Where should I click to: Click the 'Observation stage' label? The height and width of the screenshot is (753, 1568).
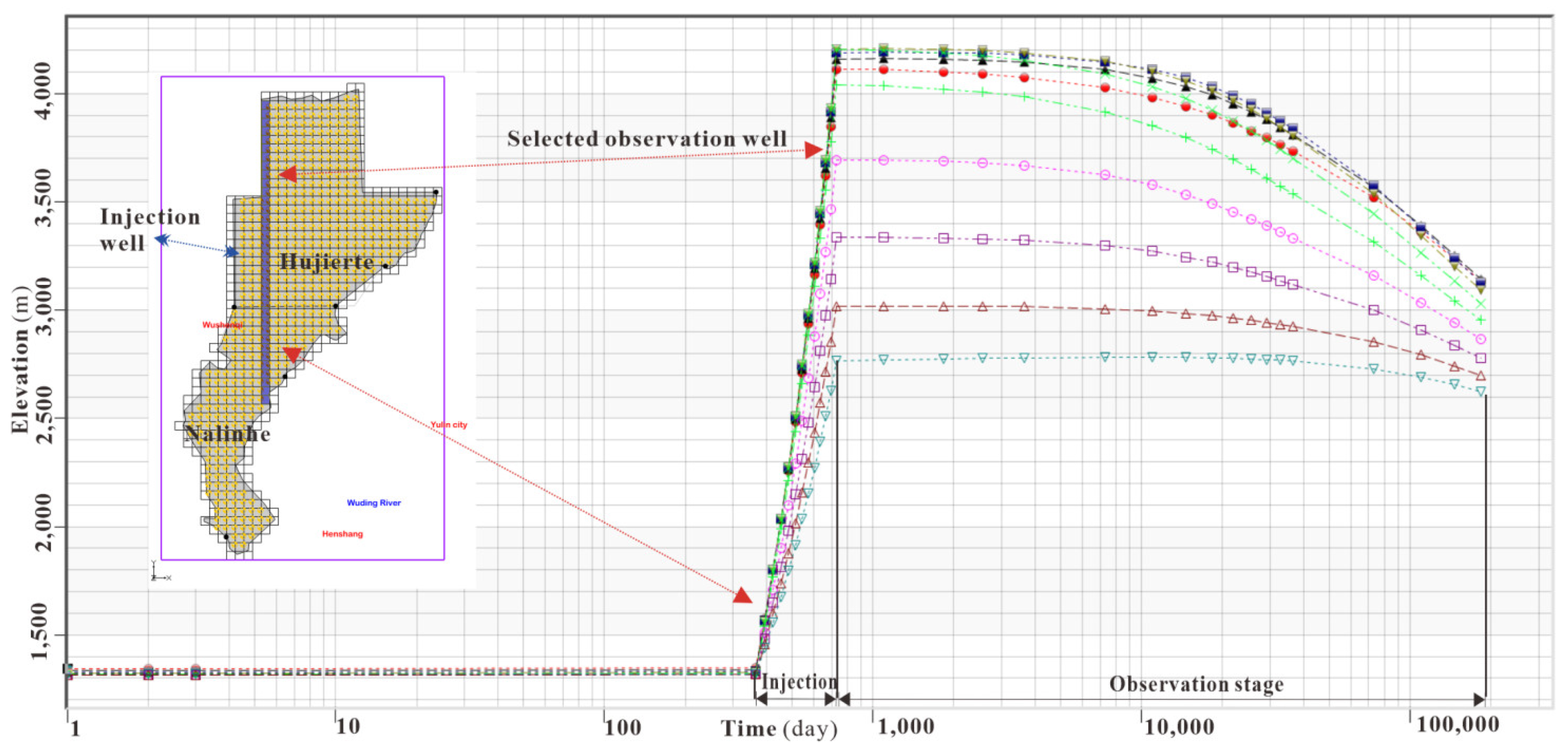pos(1196,683)
